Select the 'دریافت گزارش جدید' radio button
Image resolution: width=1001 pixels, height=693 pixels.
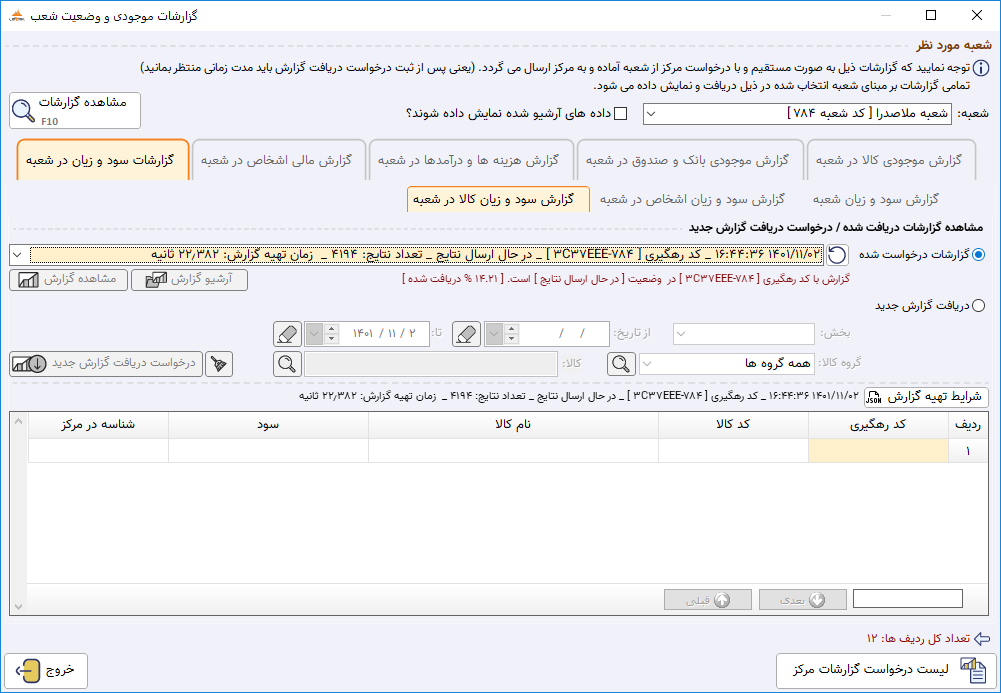coord(978,306)
